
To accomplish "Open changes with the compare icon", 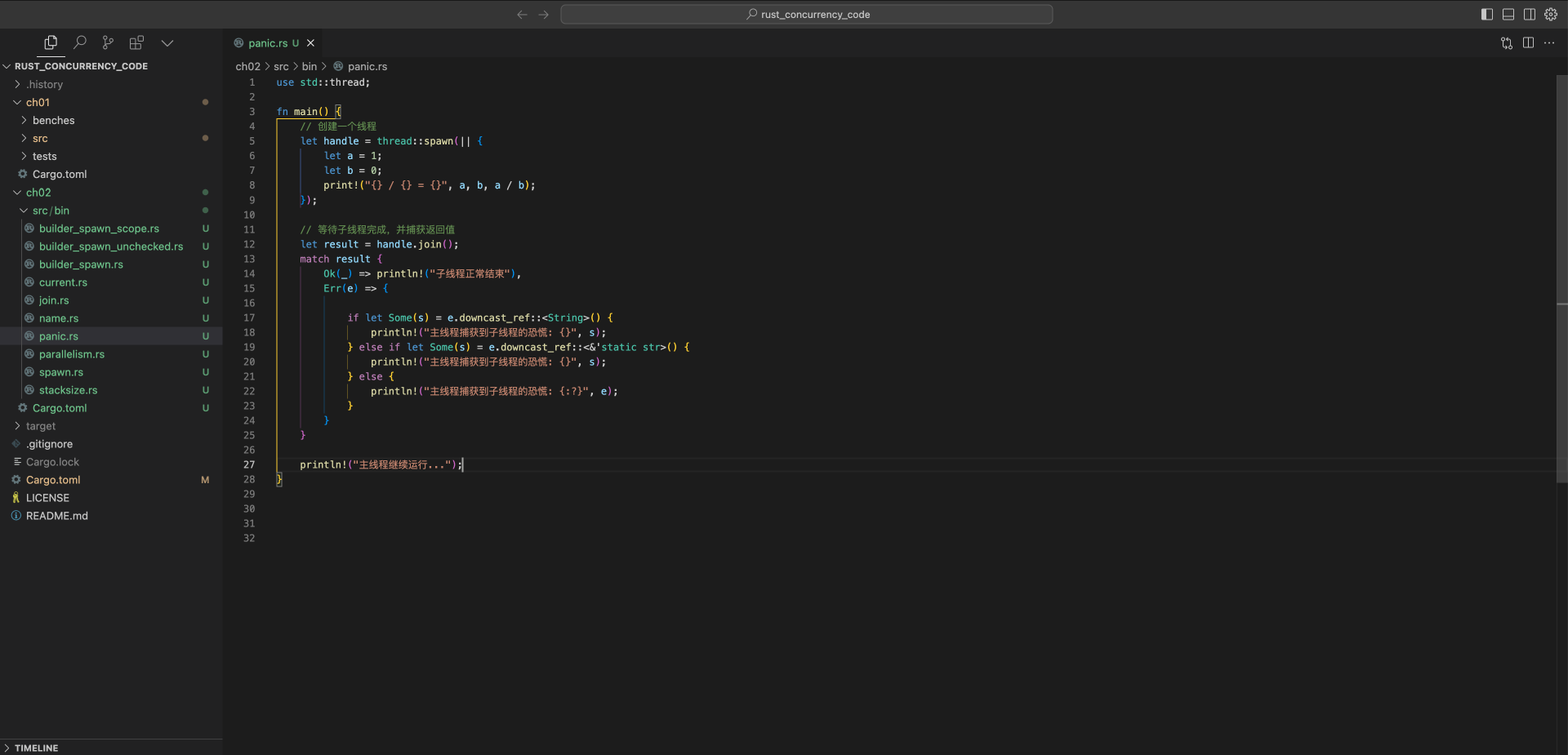I will point(1507,43).
